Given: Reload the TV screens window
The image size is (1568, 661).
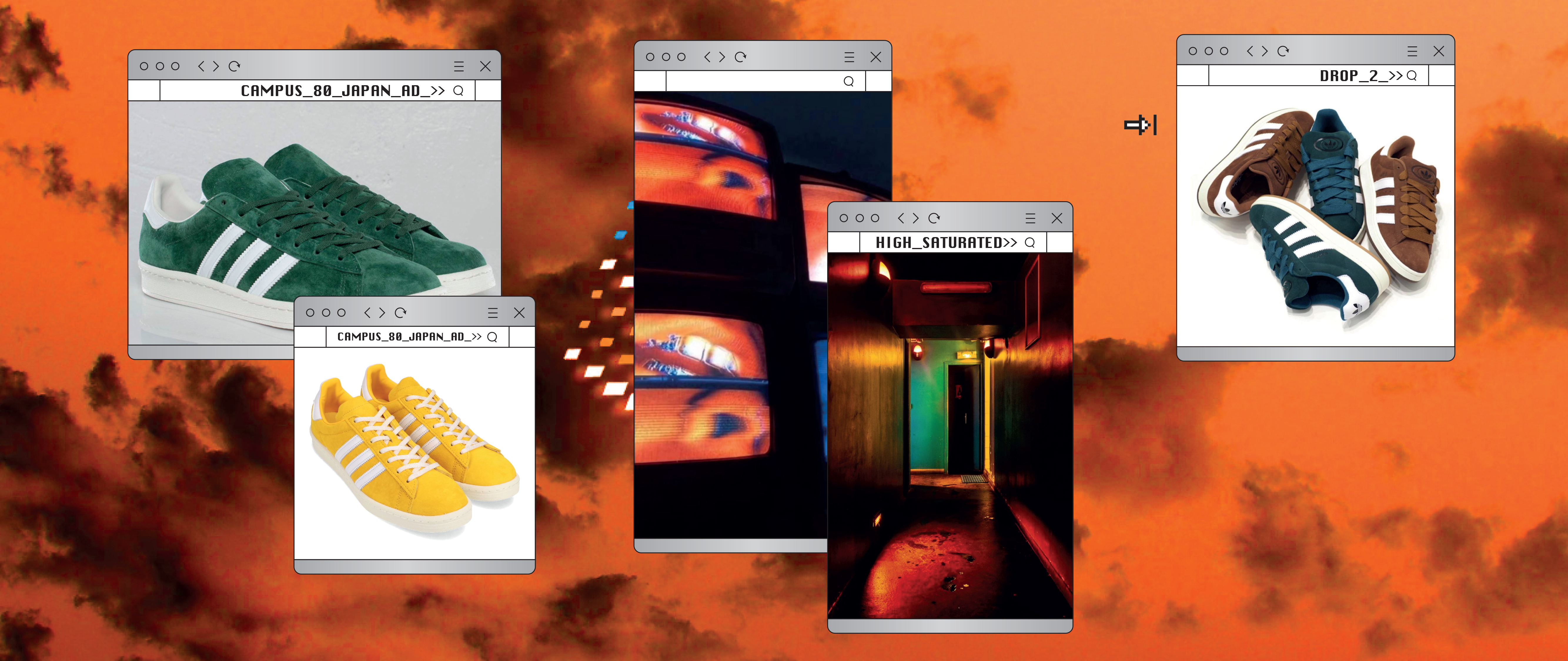Looking at the screenshot, I should tap(741, 57).
